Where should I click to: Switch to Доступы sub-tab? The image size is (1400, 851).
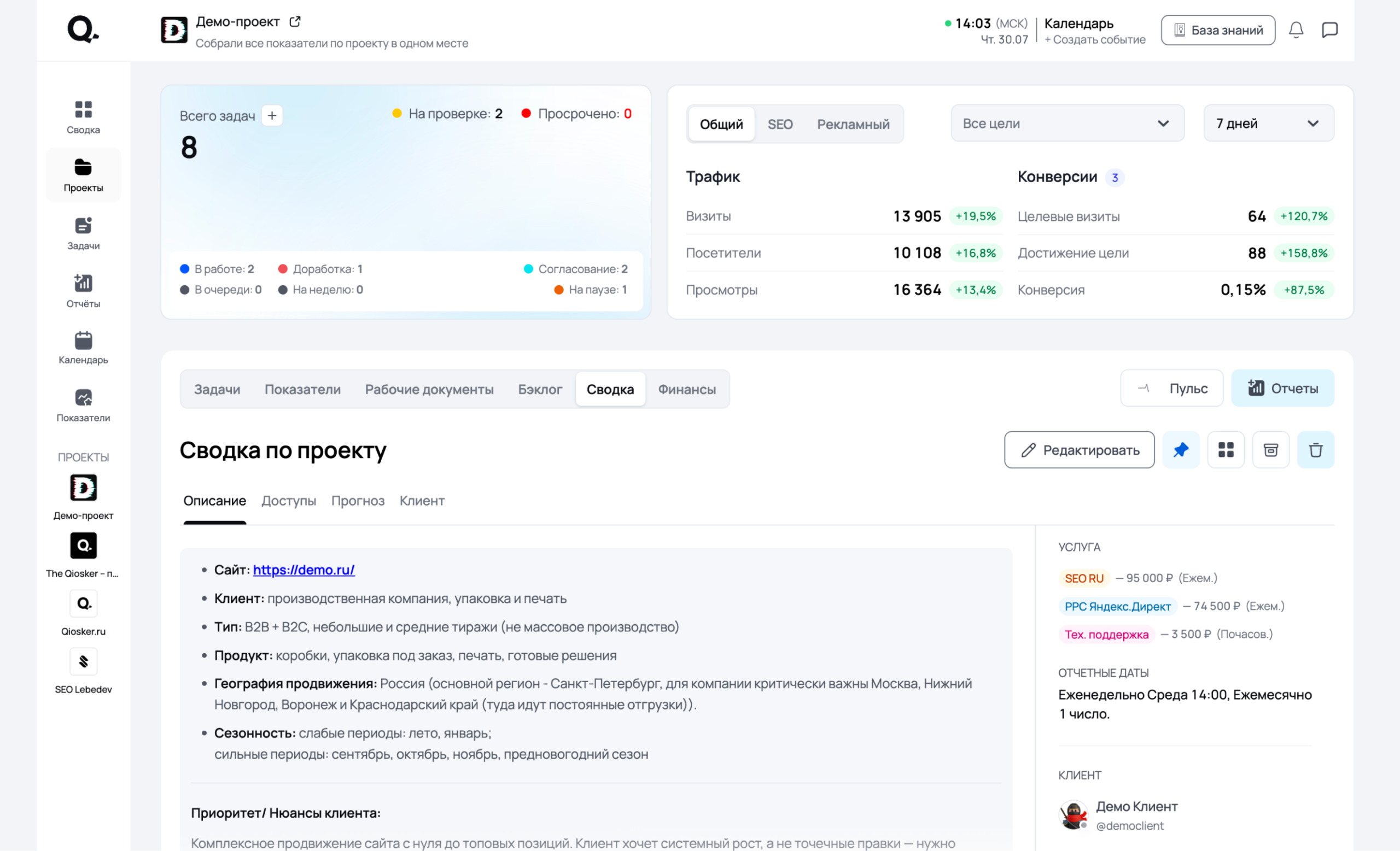tap(289, 501)
